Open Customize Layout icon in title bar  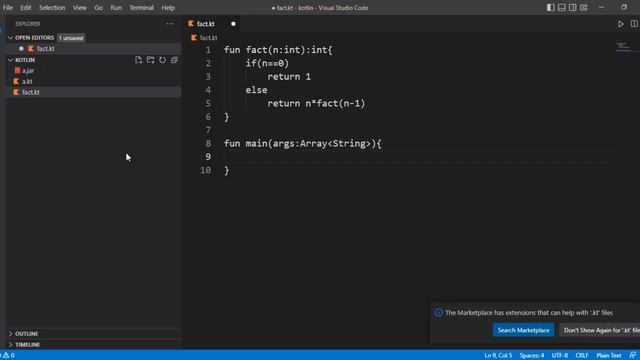pyautogui.click(x=584, y=7)
